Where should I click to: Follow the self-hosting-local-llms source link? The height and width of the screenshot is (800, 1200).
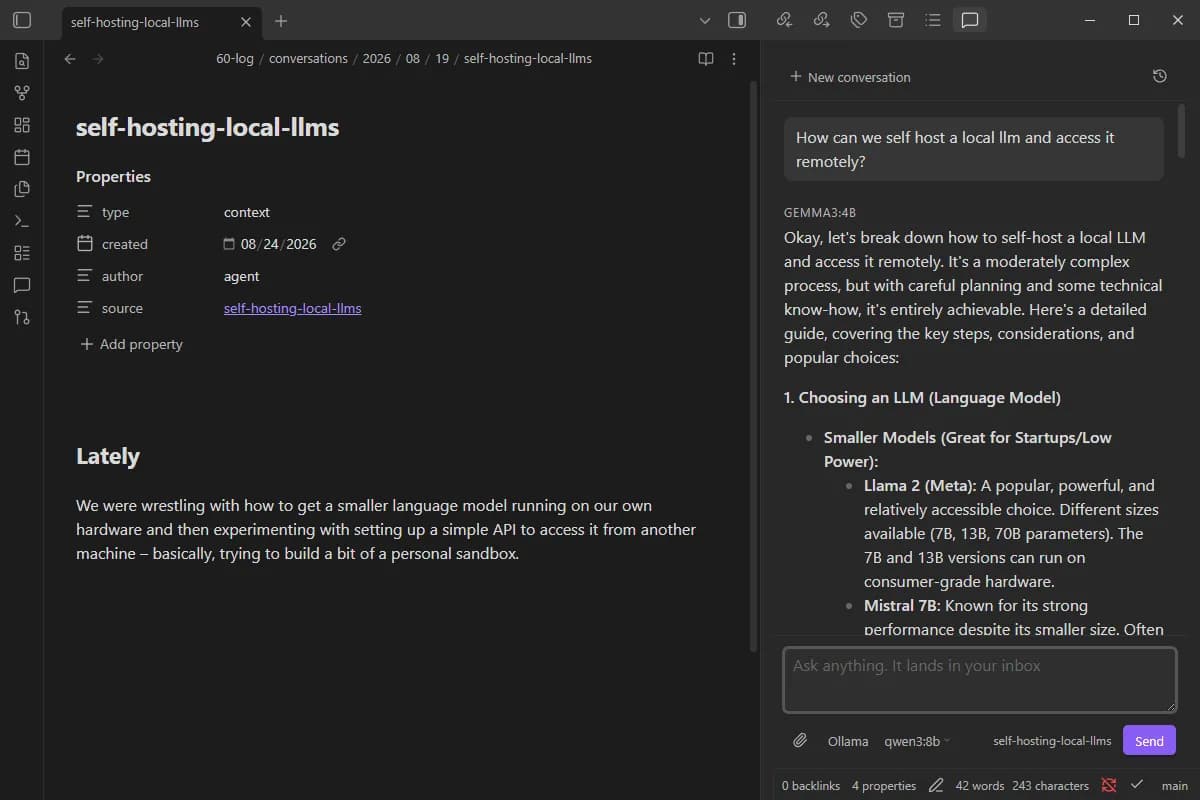(x=293, y=308)
